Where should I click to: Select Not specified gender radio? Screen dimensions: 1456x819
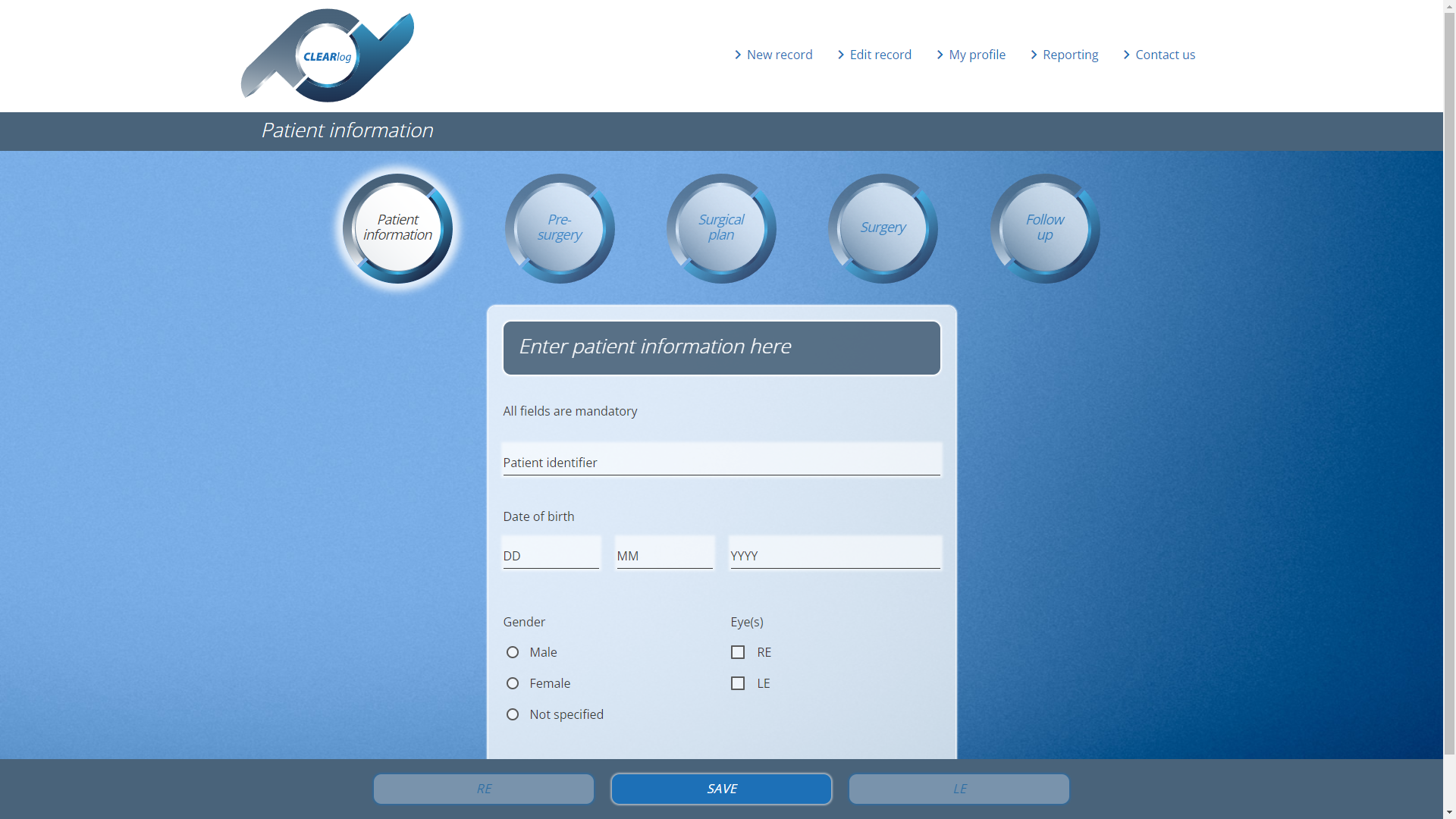pyautogui.click(x=513, y=714)
